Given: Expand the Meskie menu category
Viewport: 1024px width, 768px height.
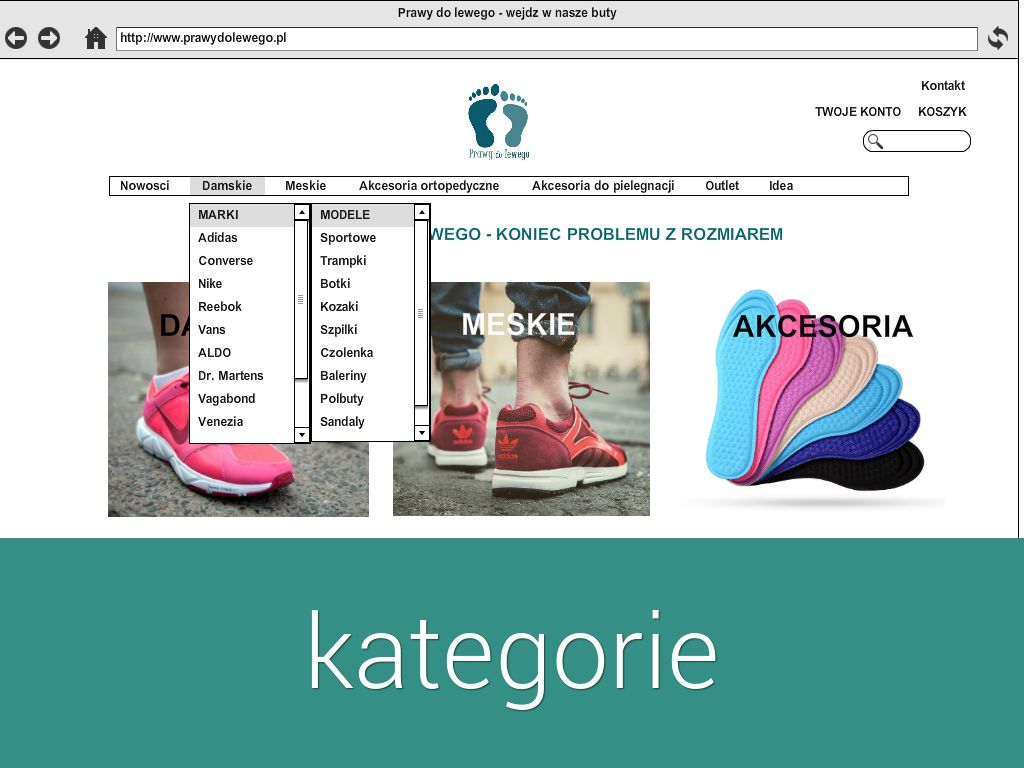Looking at the screenshot, I should [305, 186].
